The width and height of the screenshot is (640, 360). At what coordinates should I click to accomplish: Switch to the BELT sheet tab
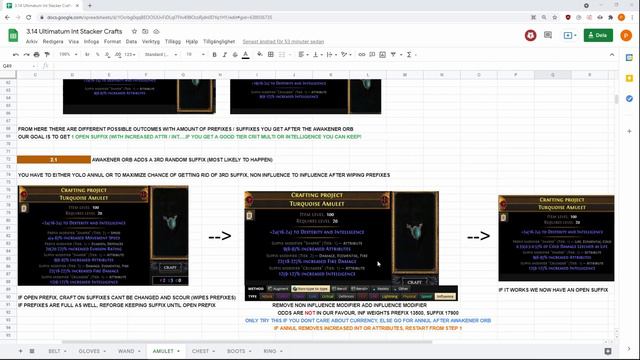tap(57, 351)
